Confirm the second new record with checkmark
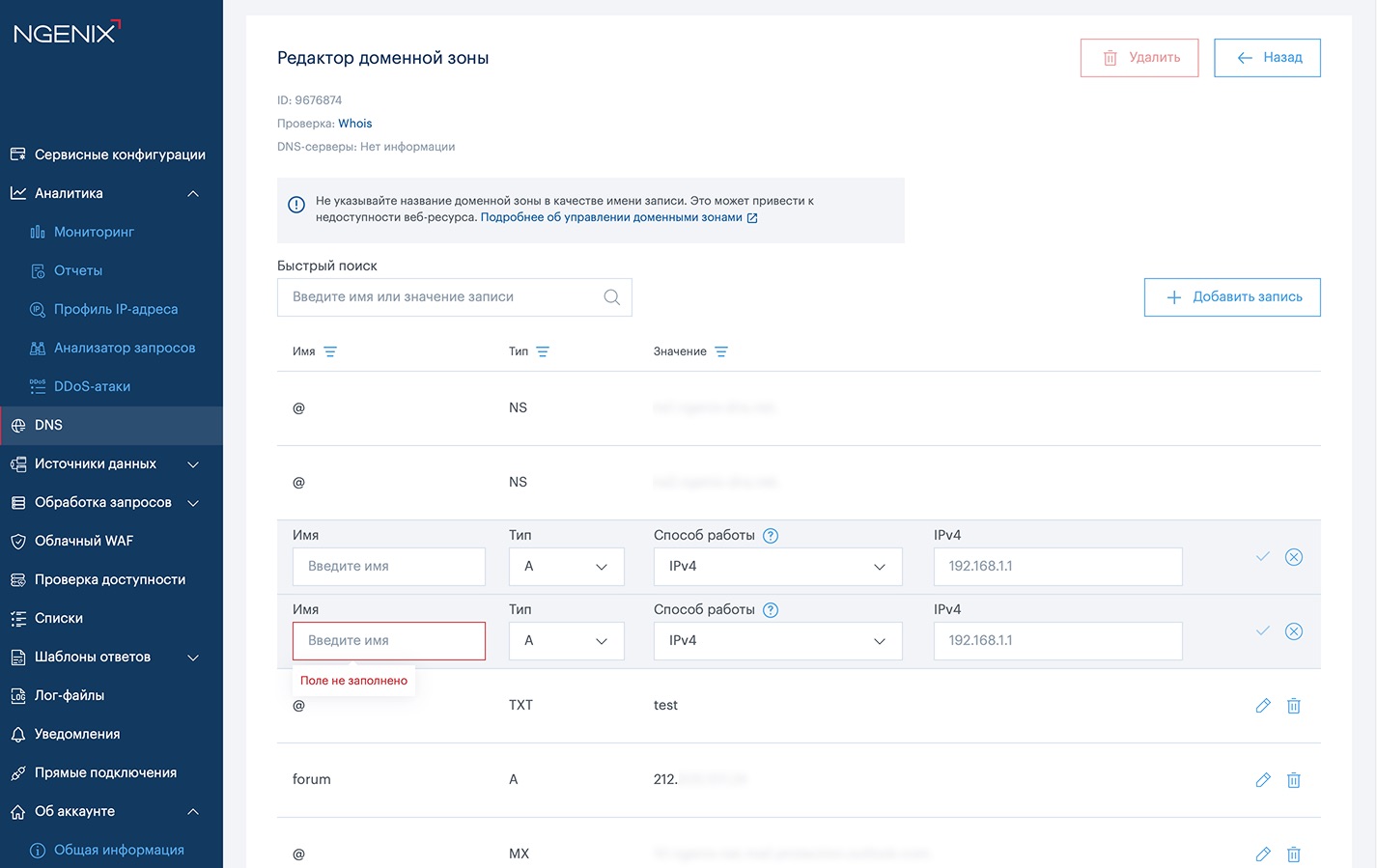 pyautogui.click(x=1262, y=631)
